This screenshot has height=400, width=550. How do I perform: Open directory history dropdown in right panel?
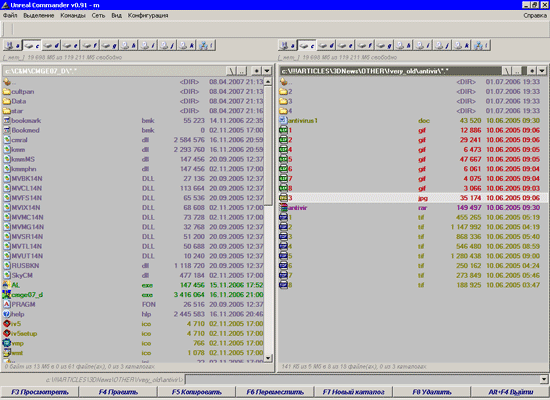pos(542,71)
